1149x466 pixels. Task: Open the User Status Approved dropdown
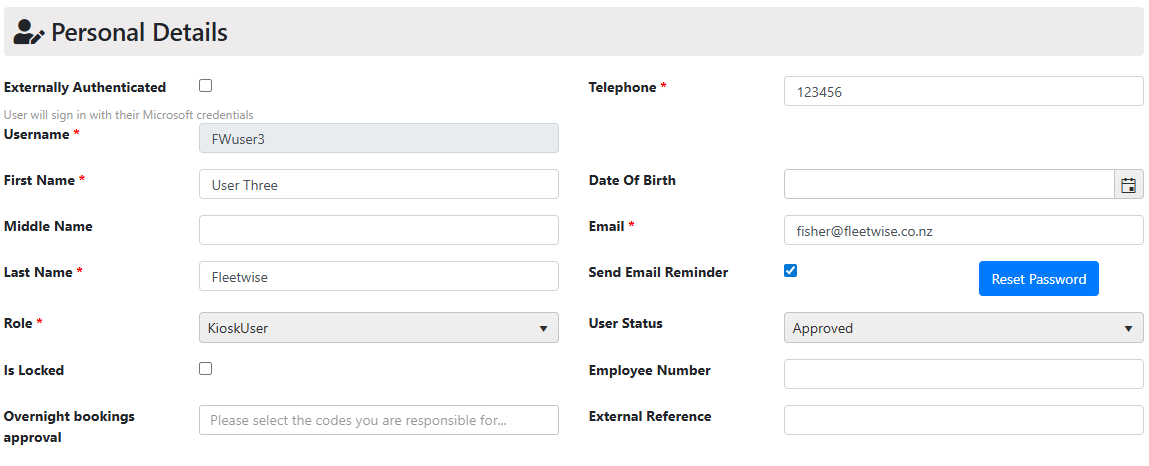(x=964, y=328)
